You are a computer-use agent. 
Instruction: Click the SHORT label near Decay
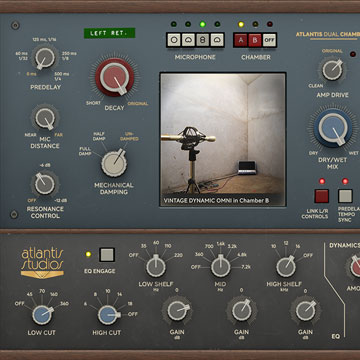(x=93, y=103)
